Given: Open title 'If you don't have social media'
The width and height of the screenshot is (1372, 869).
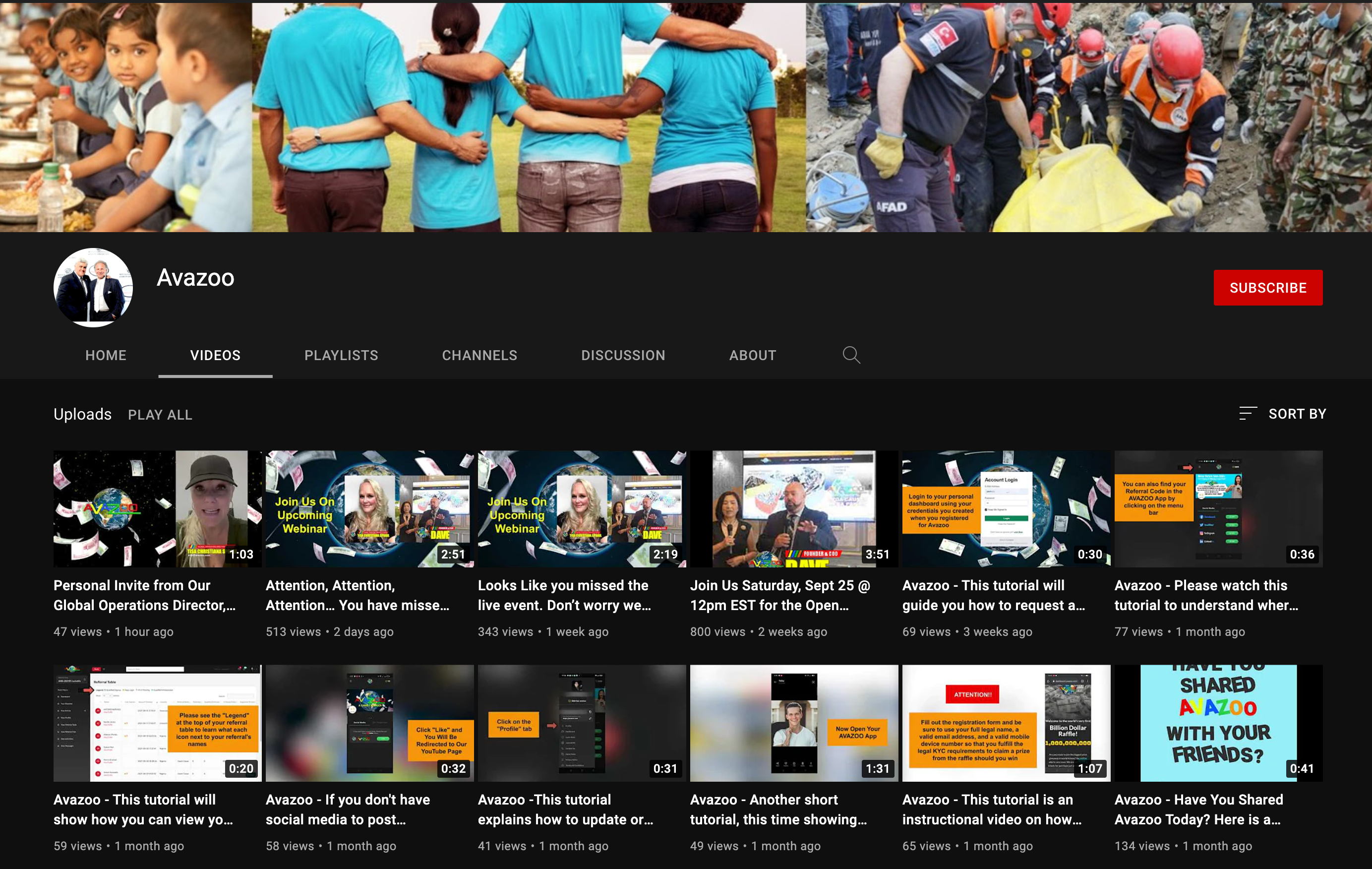Looking at the screenshot, I should (348, 810).
